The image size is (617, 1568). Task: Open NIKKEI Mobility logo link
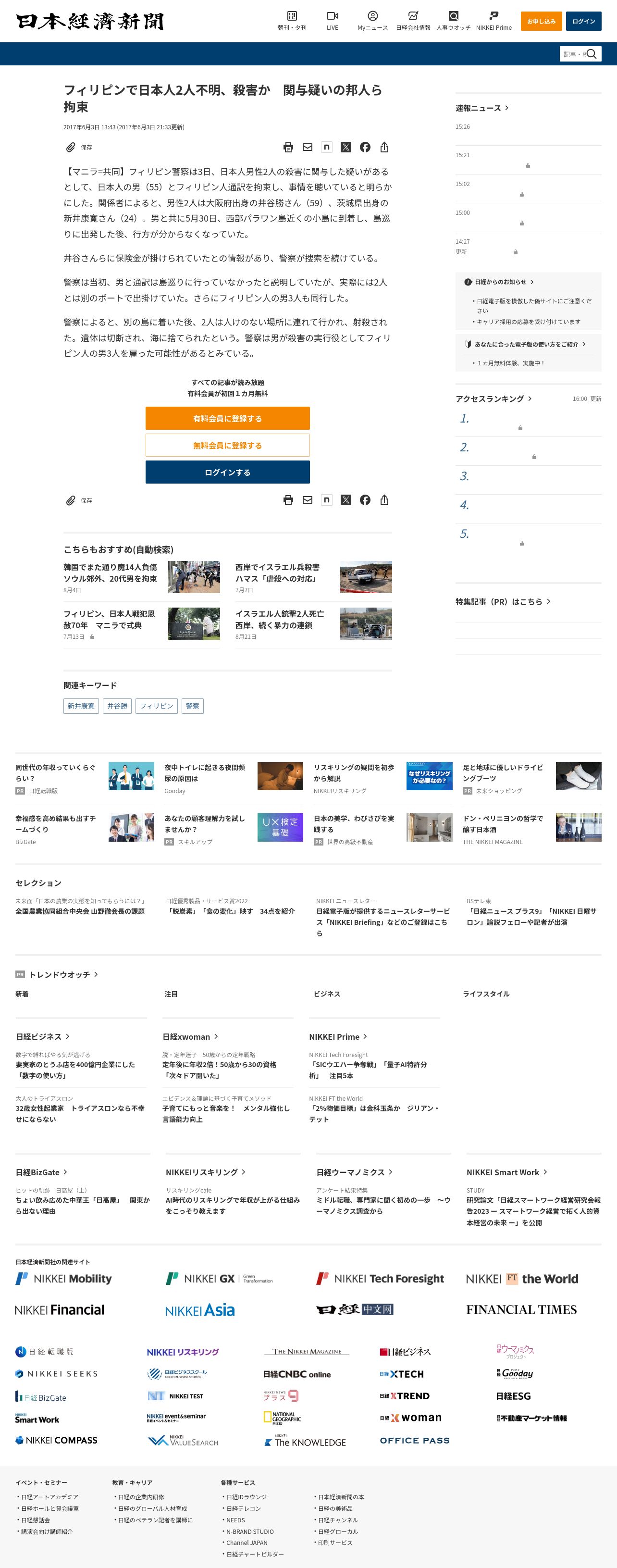click(64, 1279)
